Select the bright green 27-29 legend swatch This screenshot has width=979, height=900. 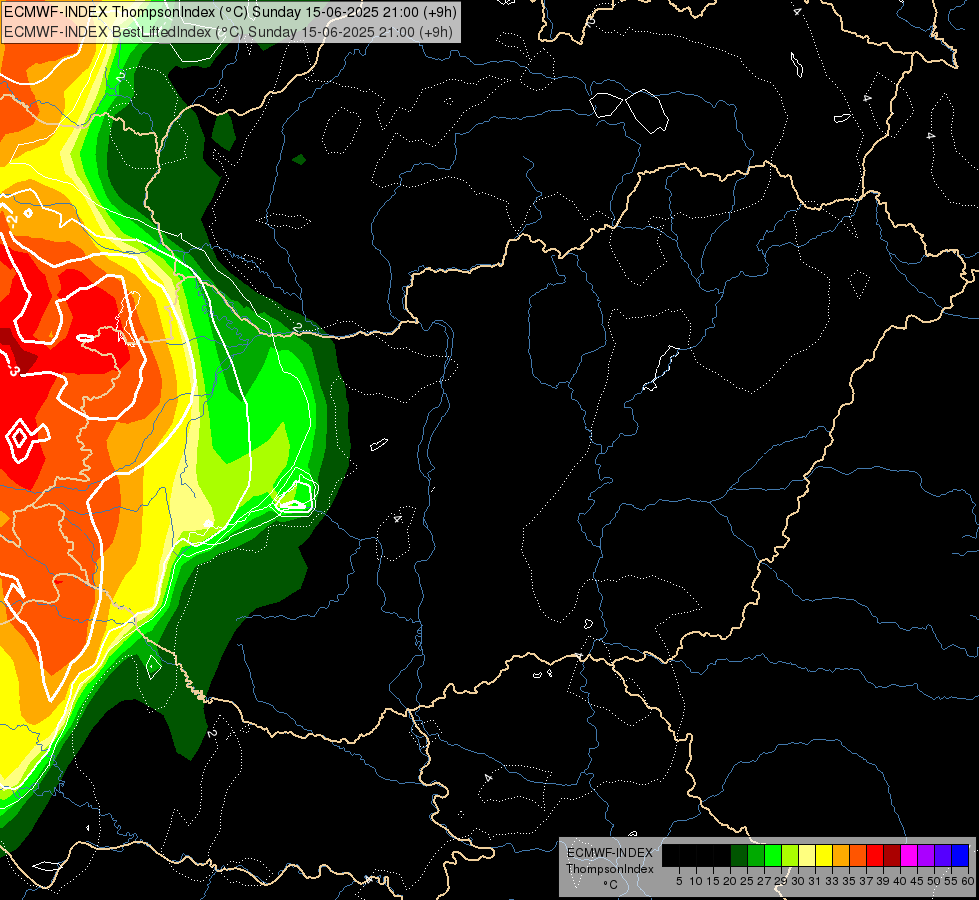click(x=773, y=855)
